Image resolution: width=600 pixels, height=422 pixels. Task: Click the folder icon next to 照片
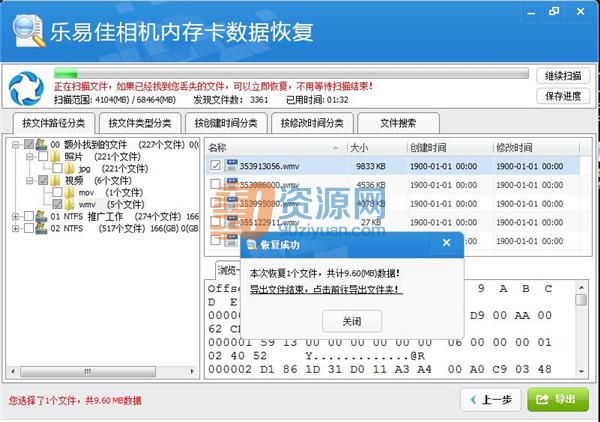(x=55, y=156)
